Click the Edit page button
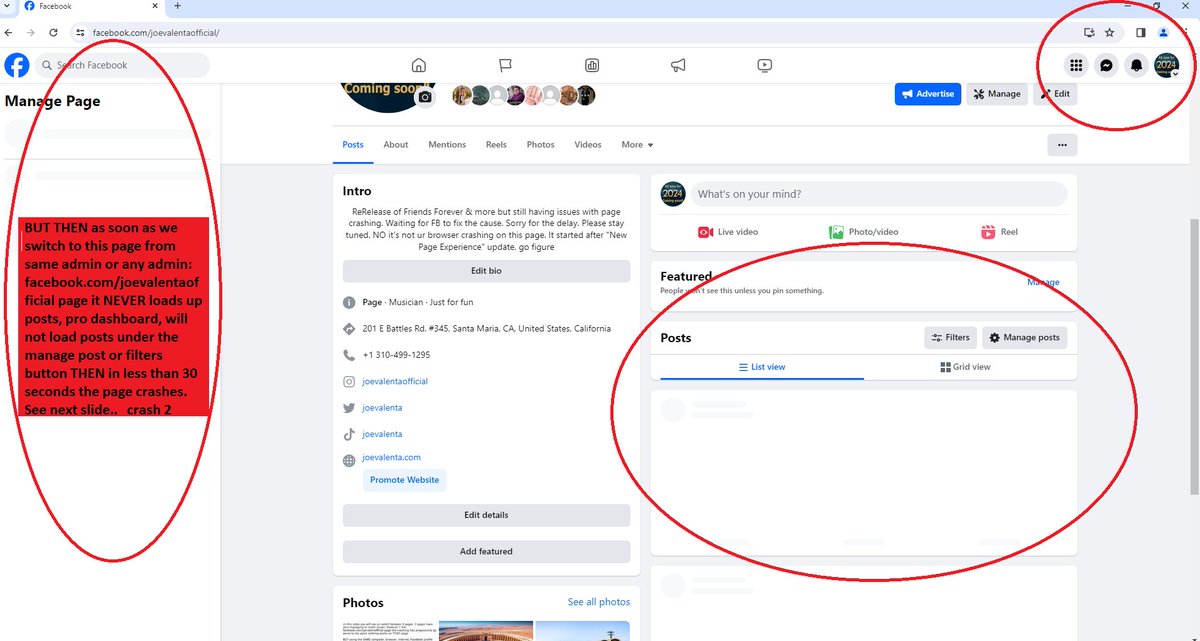This screenshot has height=641, width=1200. [x=1056, y=94]
